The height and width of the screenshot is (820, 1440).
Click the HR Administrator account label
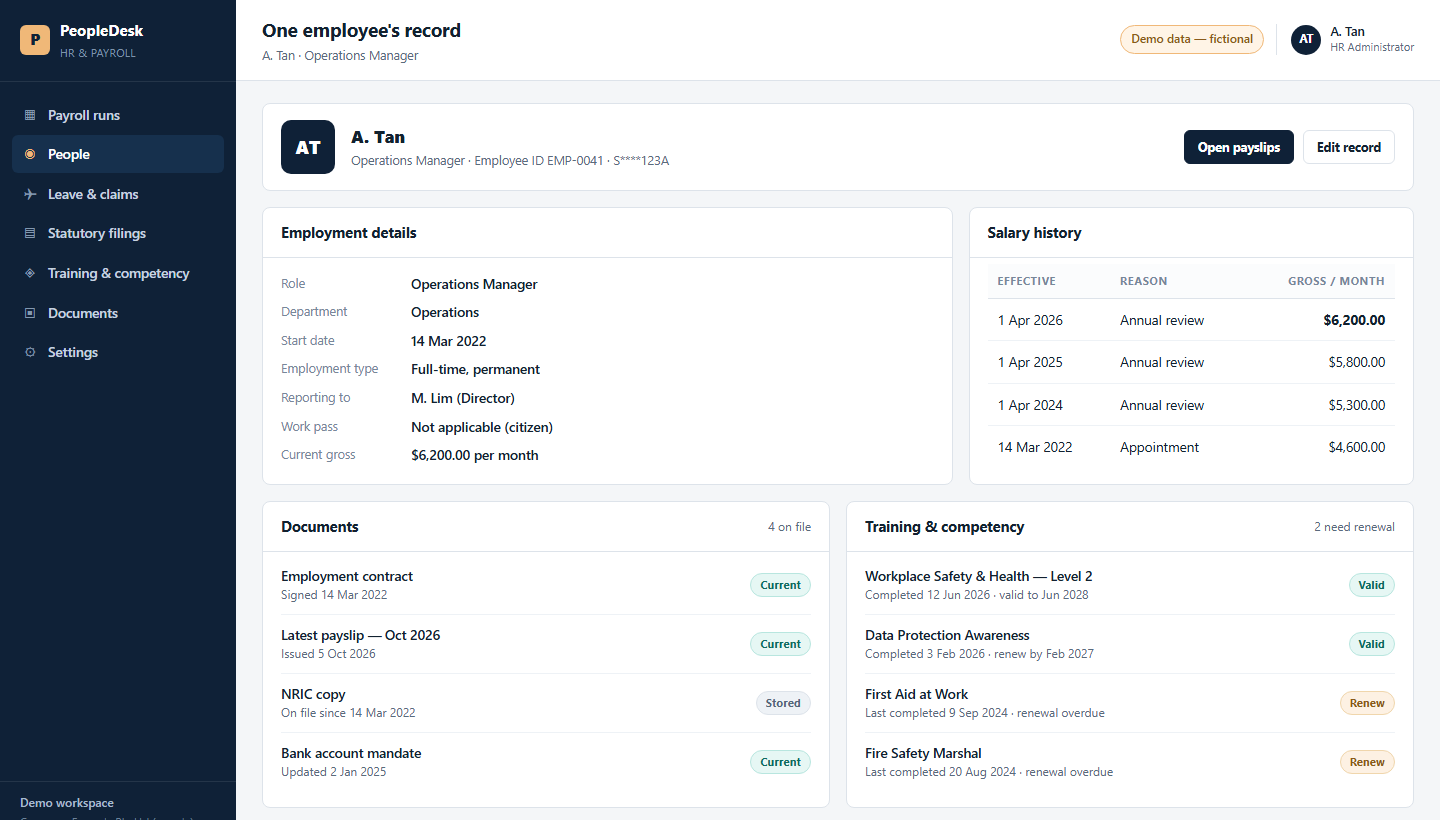(1372, 47)
